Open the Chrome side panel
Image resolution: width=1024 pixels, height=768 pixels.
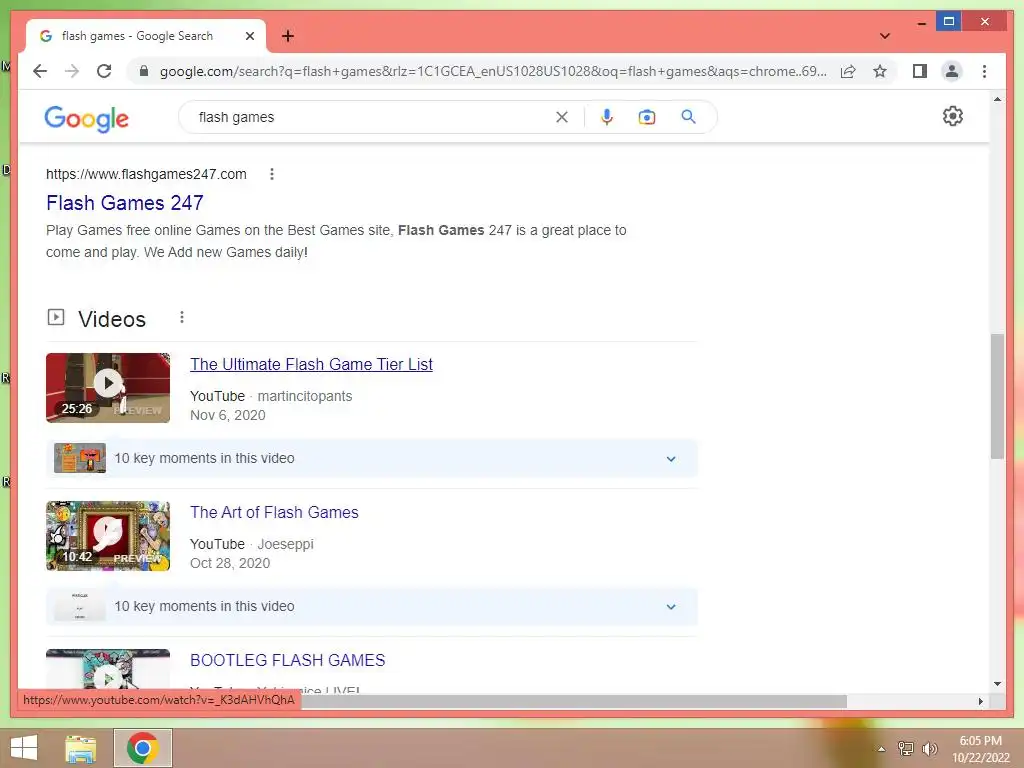[x=920, y=71]
